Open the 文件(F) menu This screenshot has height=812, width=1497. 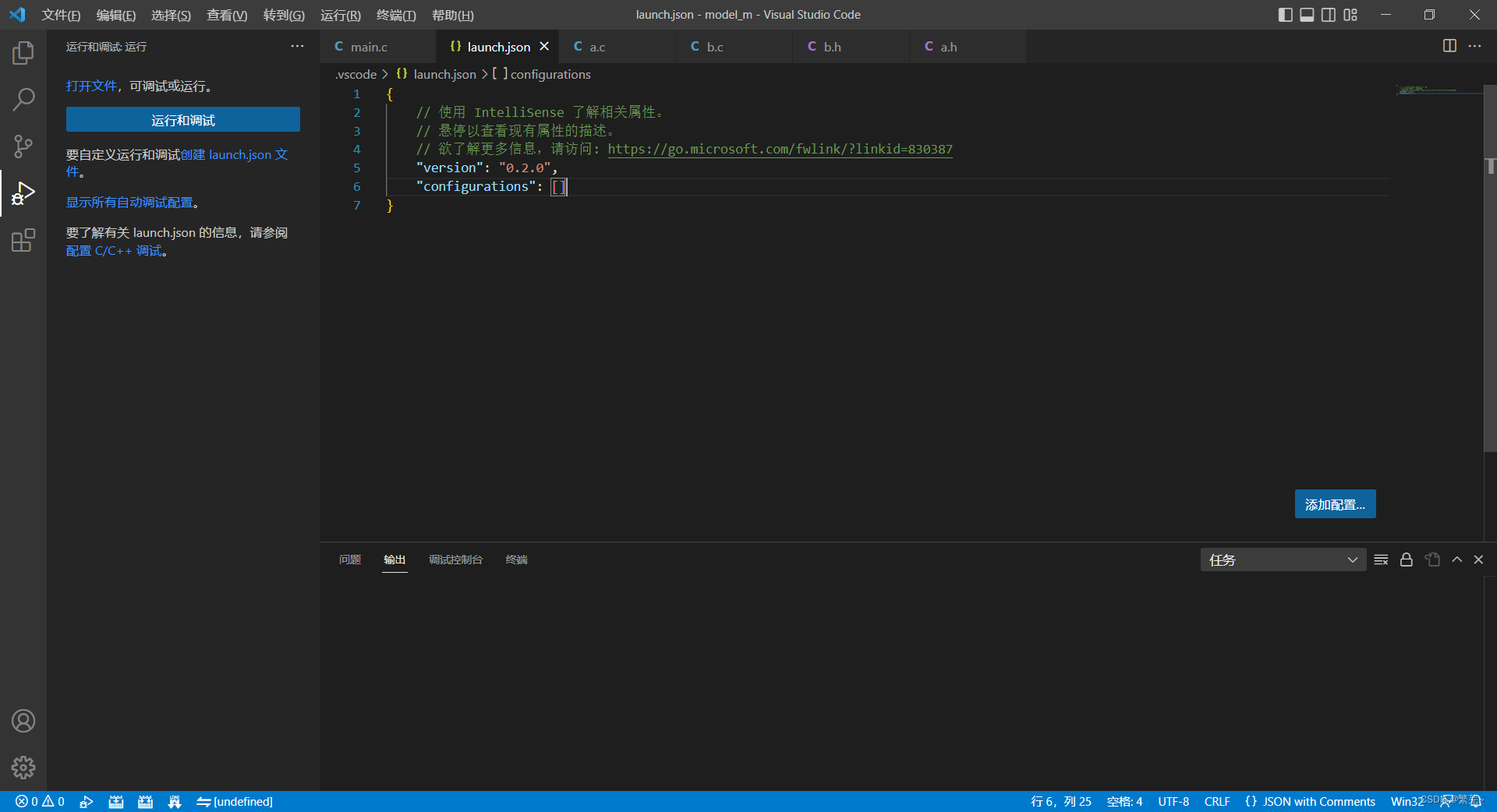tap(61, 15)
